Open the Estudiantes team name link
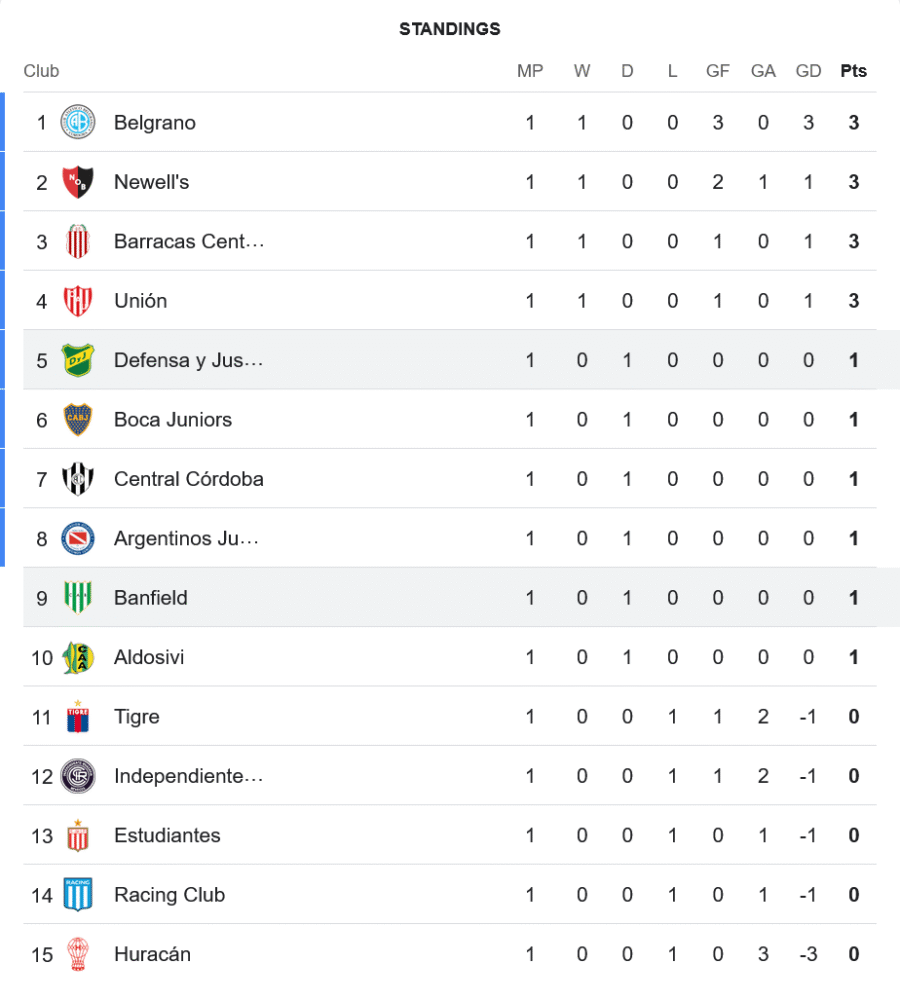900x1000 pixels. pos(167,836)
